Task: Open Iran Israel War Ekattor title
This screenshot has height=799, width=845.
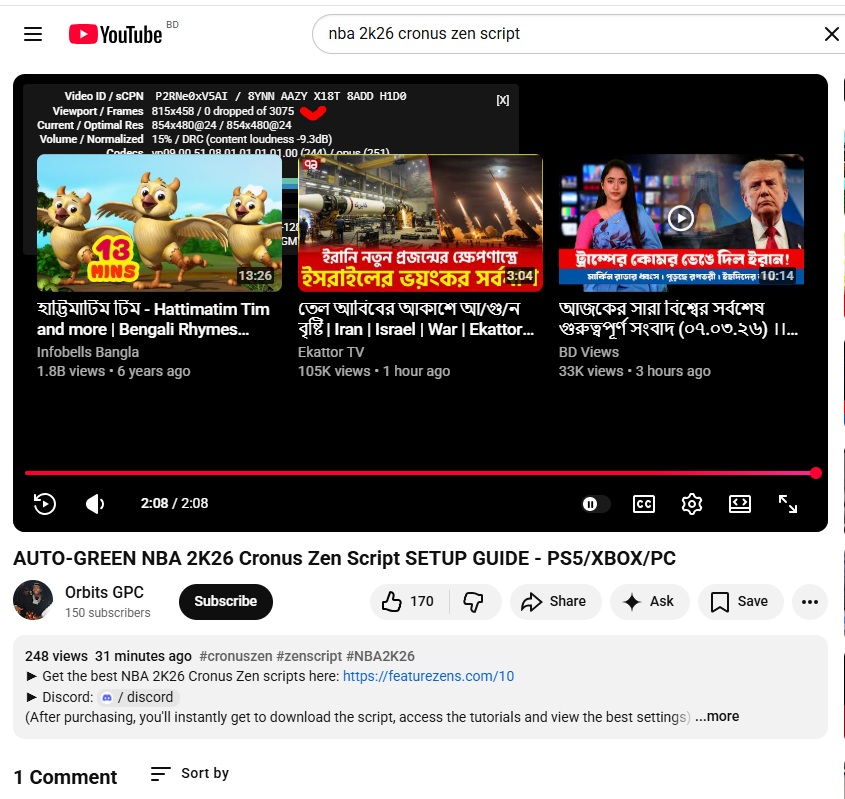Action: point(416,319)
